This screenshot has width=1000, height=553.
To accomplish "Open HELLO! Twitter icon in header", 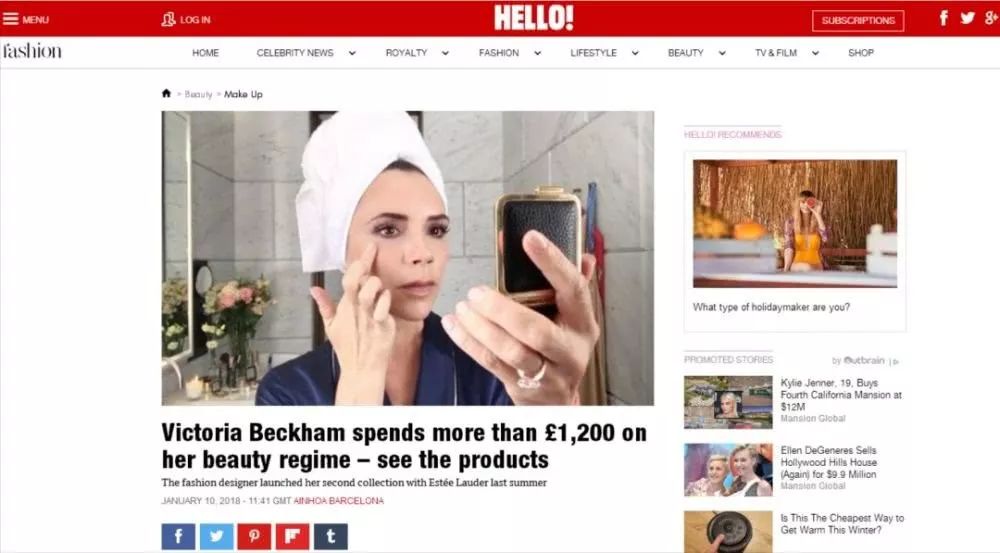I will point(967,18).
